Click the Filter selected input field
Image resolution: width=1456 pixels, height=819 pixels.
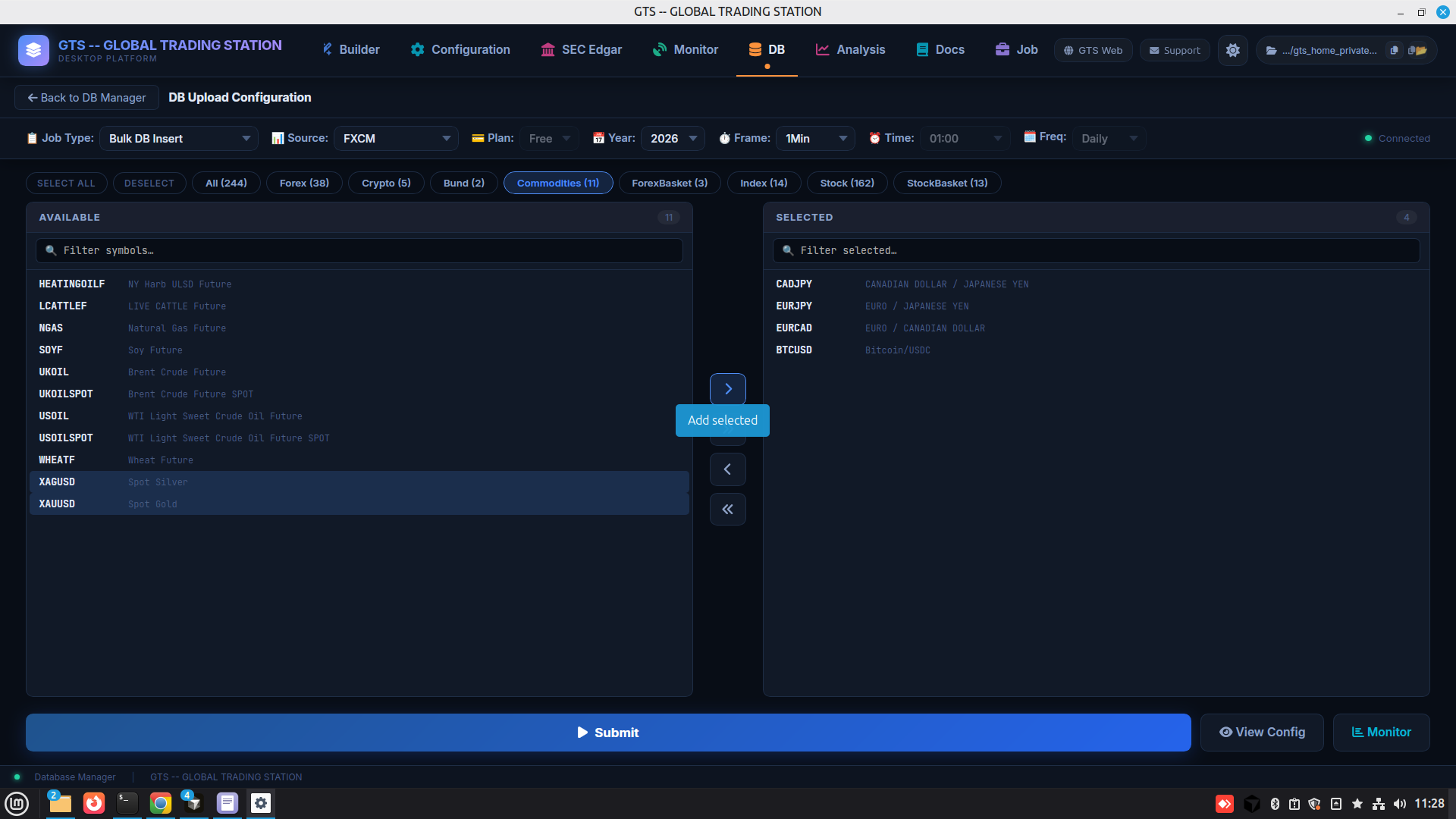pyautogui.click(x=1097, y=250)
